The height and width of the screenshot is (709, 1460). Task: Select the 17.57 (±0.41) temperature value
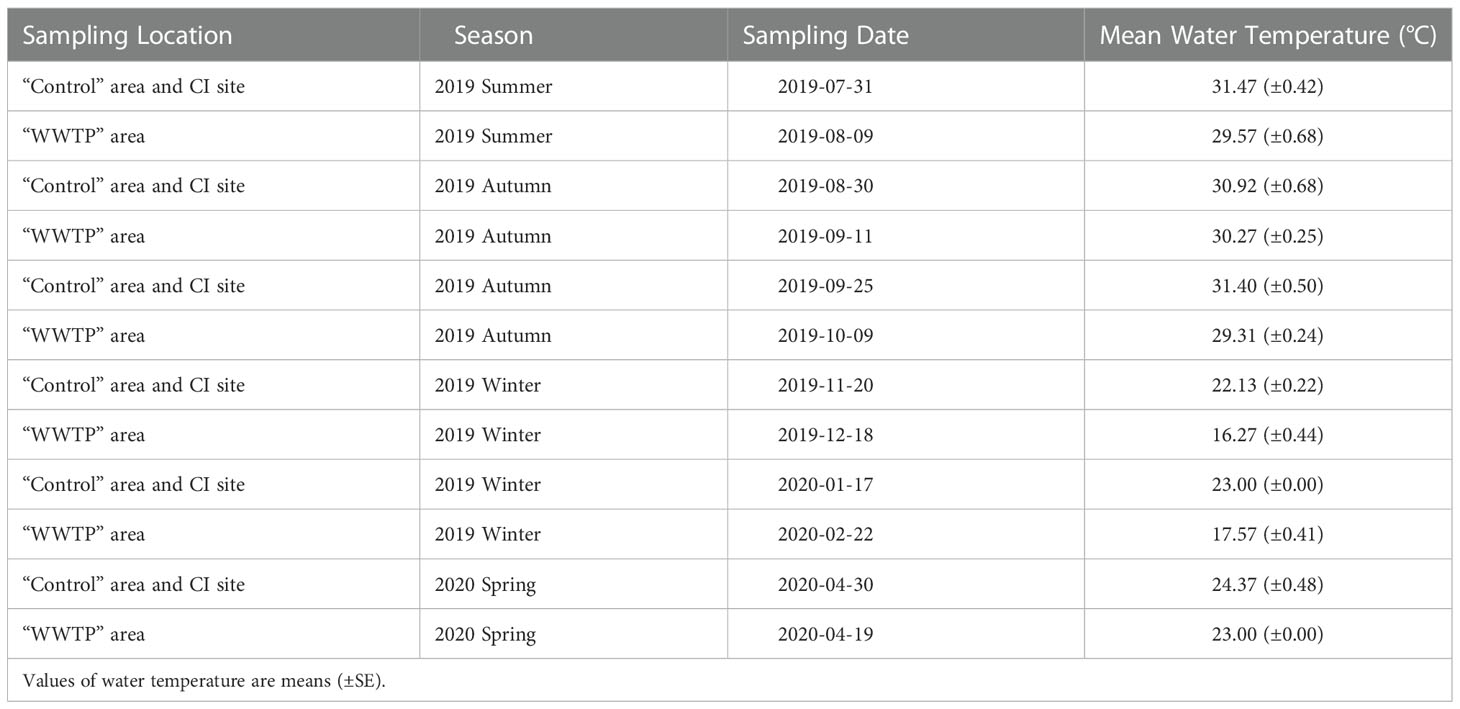tap(1267, 534)
